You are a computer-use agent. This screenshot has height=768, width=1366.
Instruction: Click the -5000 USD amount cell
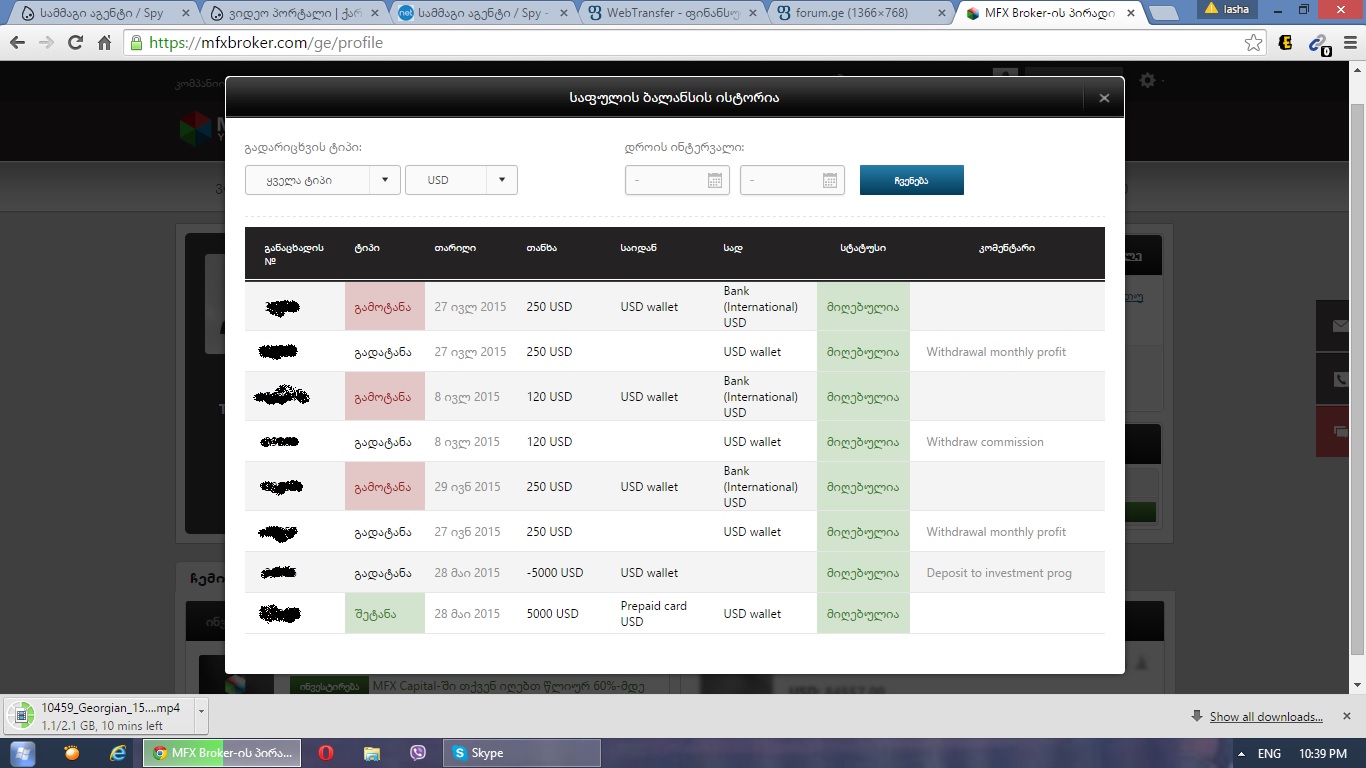[x=555, y=573]
